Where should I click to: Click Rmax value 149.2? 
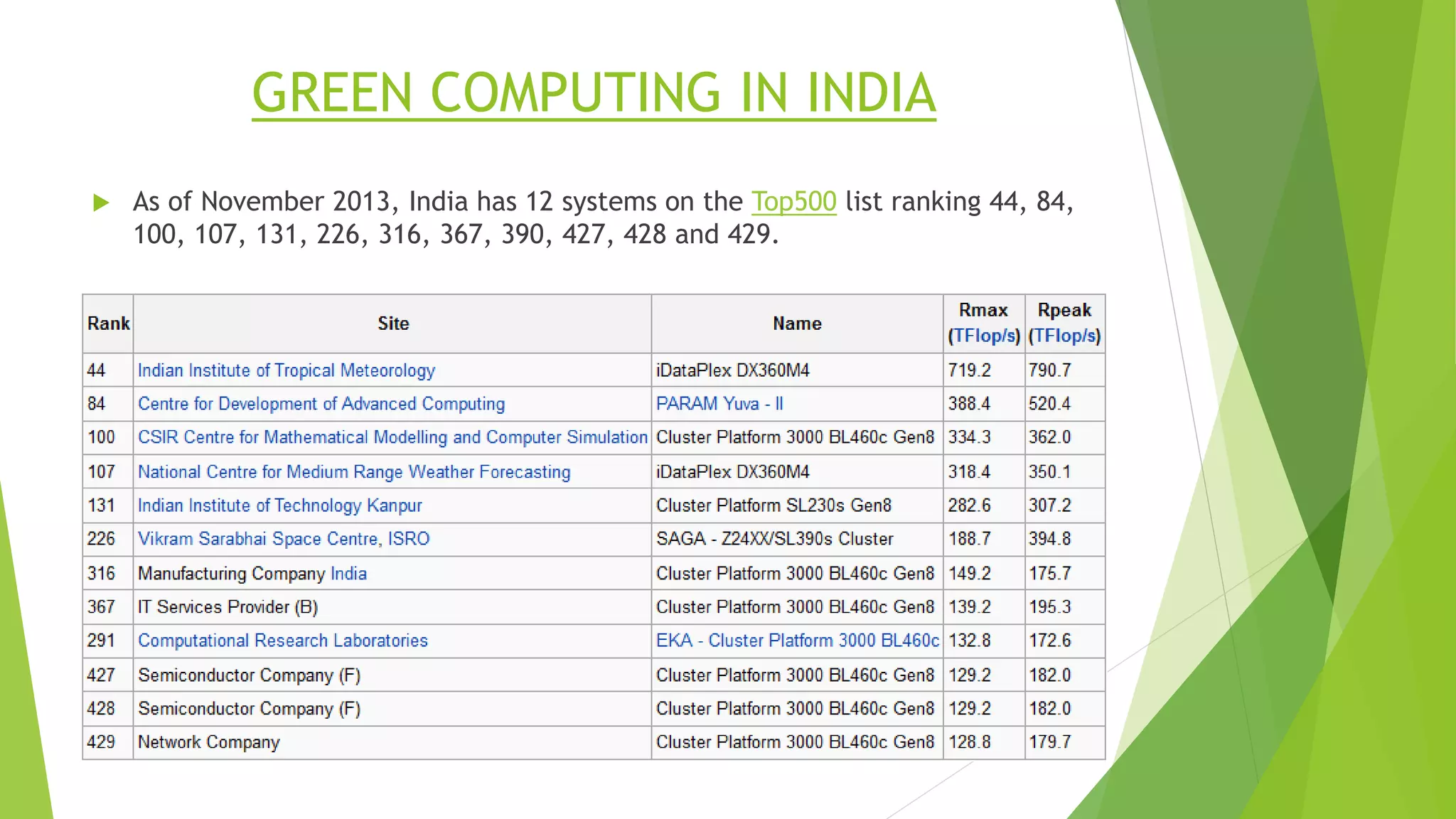tap(969, 574)
